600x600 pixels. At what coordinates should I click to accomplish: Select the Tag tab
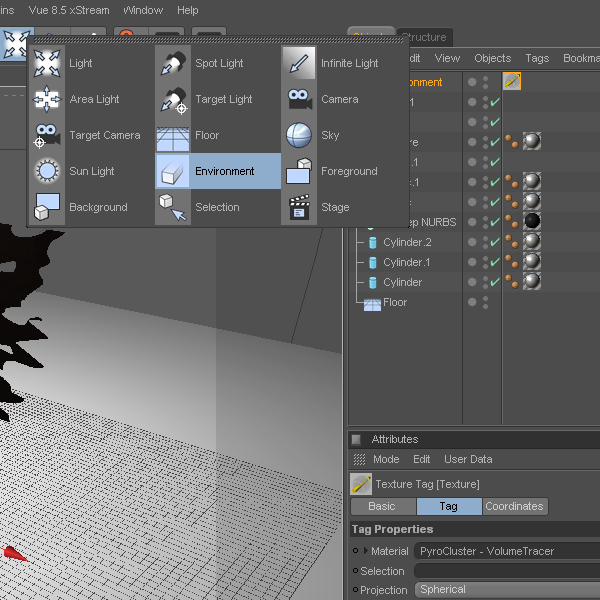[449, 506]
